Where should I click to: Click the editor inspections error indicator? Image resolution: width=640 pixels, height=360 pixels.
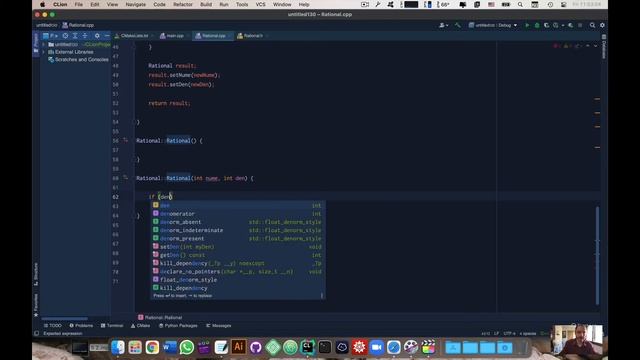coord(556,46)
